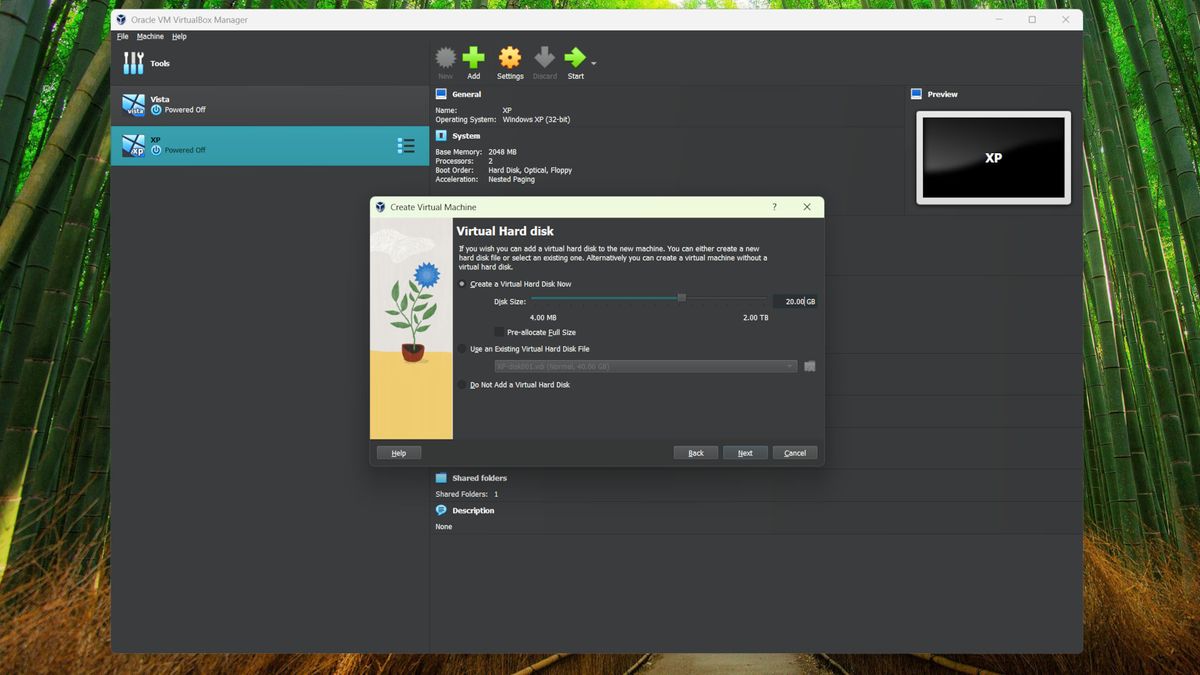Click the hard disk file chooser icon
Image resolution: width=1200 pixels, height=675 pixels.
click(x=810, y=366)
